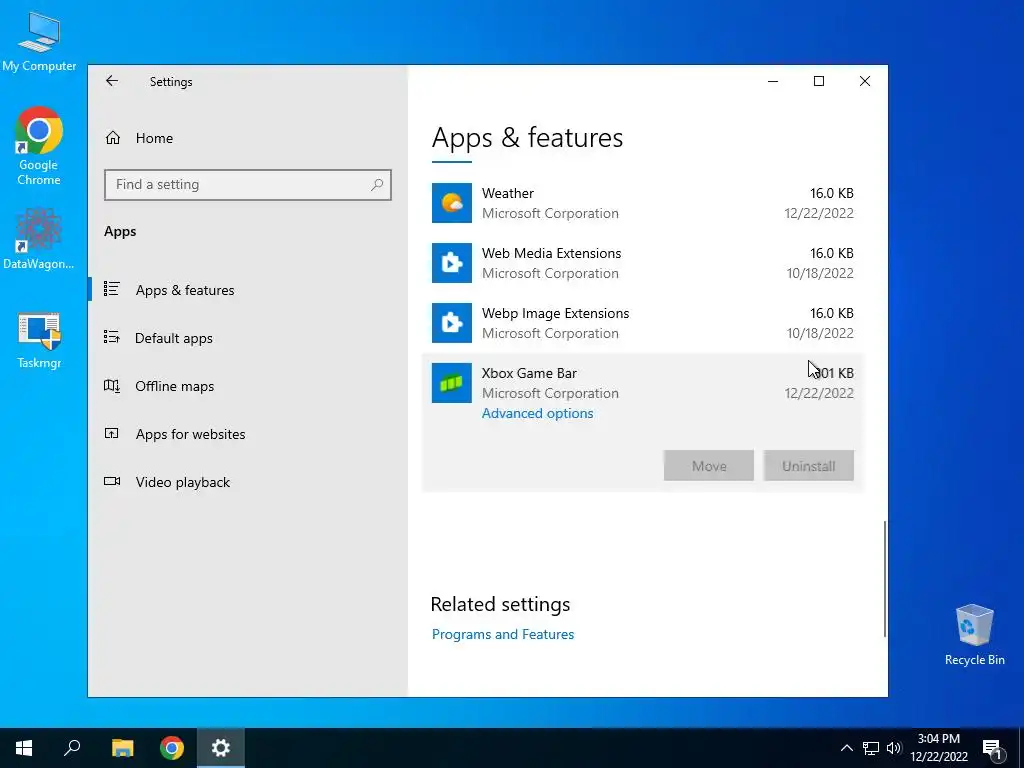Click the Settings gear taskbar button
The height and width of the screenshot is (768, 1024).
[221, 748]
